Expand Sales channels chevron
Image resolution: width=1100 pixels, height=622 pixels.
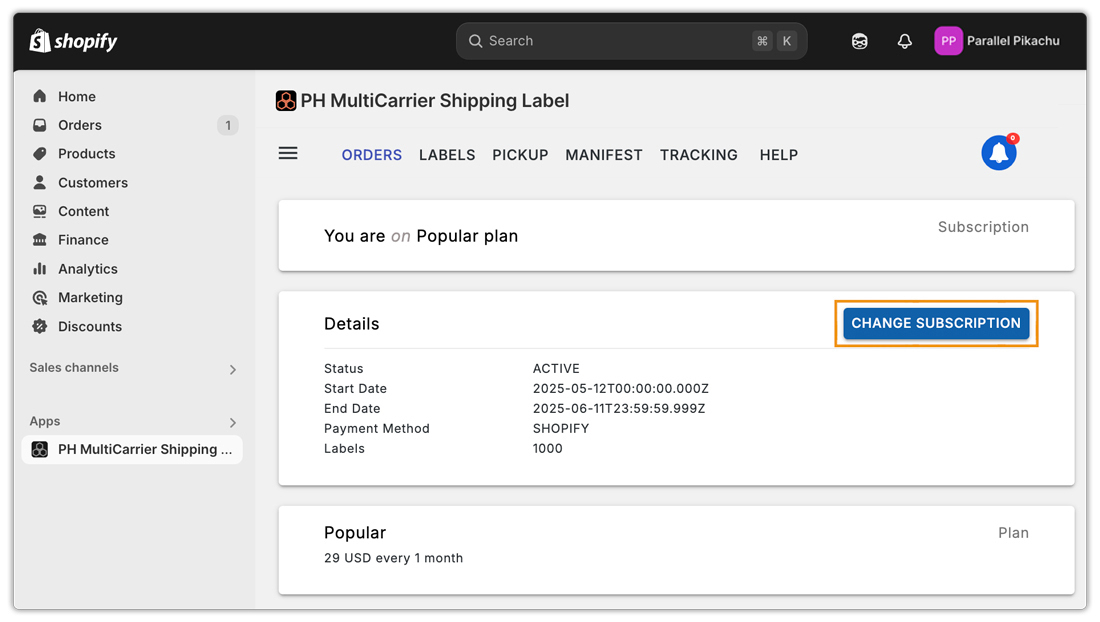(x=233, y=370)
